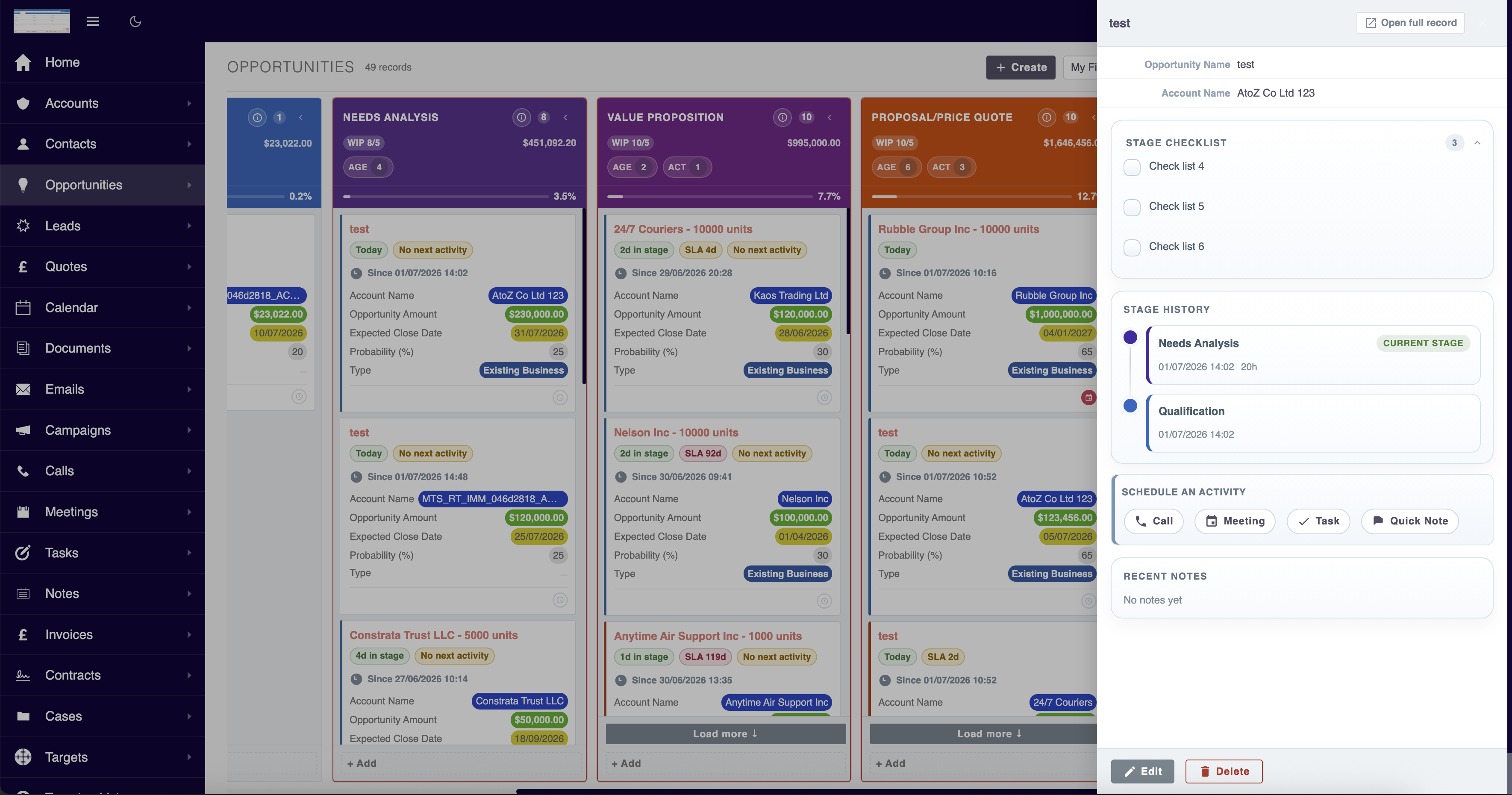Click the Value Proposition column info icon

[x=782, y=118]
